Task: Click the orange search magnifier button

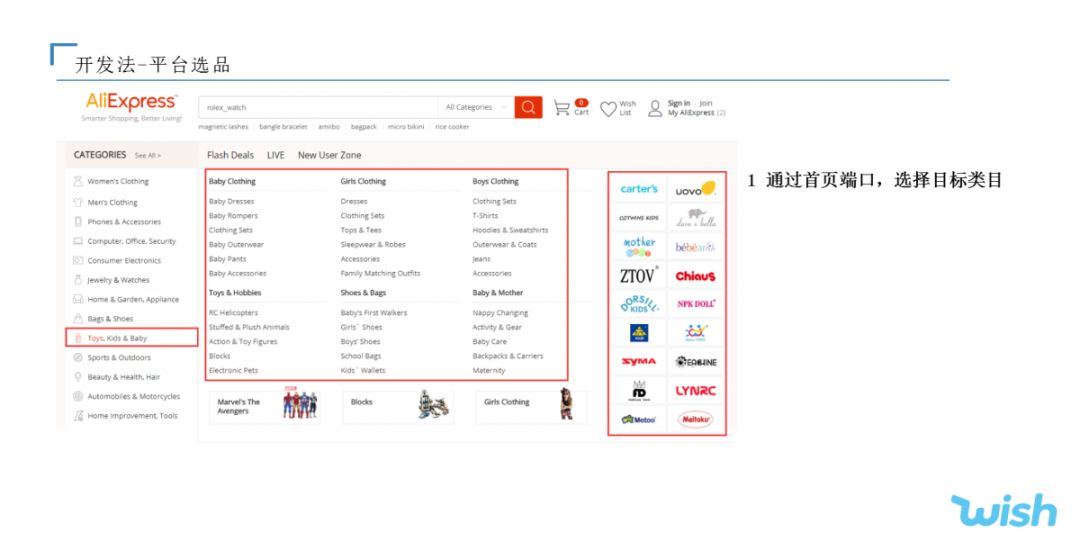Action: (528, 107)
